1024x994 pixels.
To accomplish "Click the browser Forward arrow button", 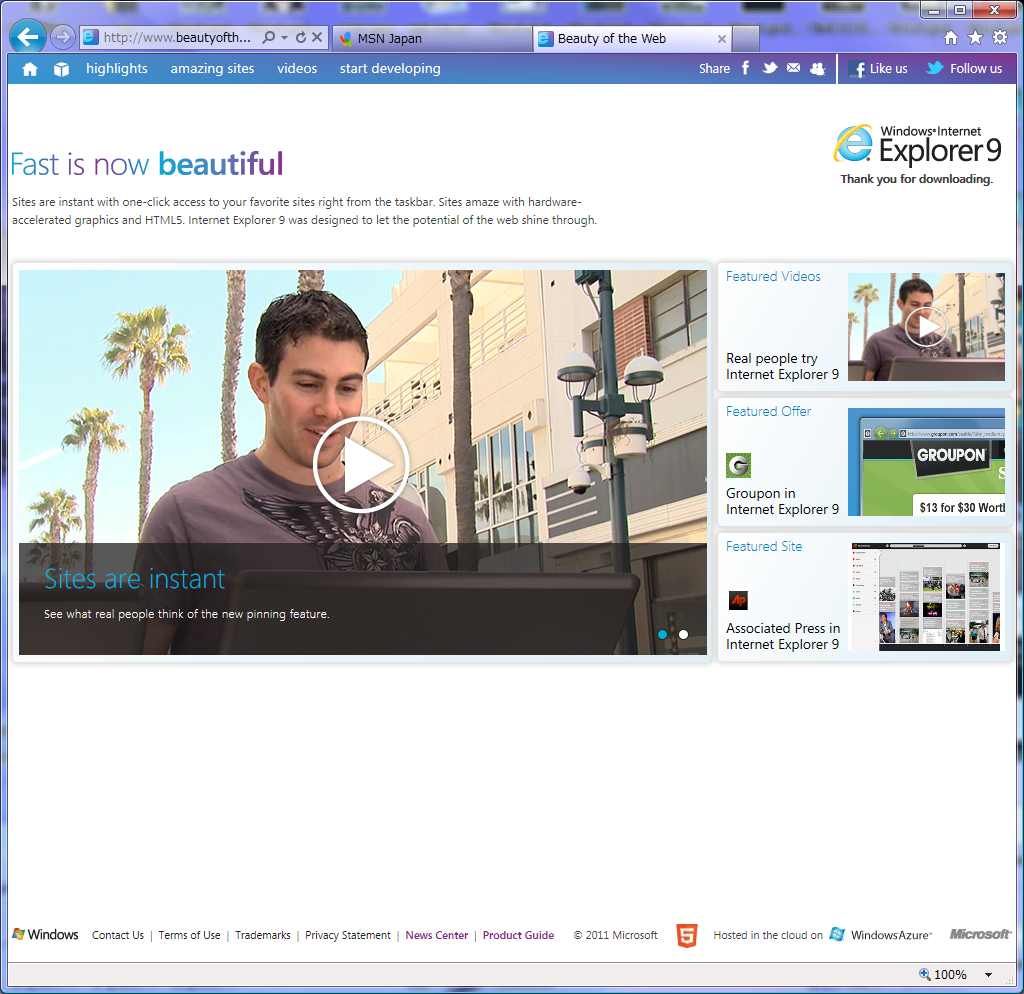I will coord(63,37).
